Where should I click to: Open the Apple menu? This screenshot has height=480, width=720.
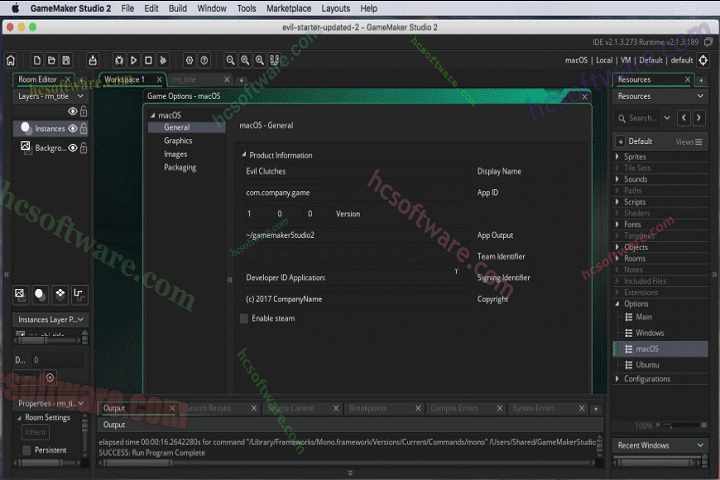[x=15, y=8]
